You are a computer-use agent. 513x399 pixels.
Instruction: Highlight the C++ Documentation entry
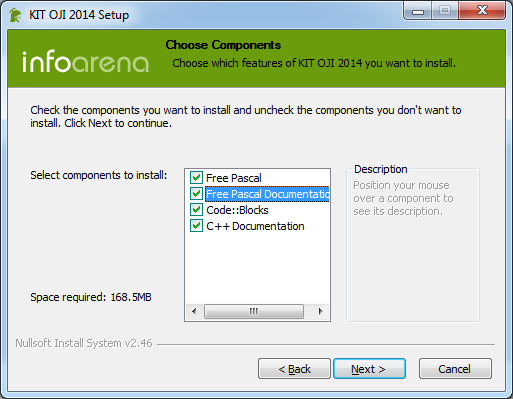click(255, 226)
